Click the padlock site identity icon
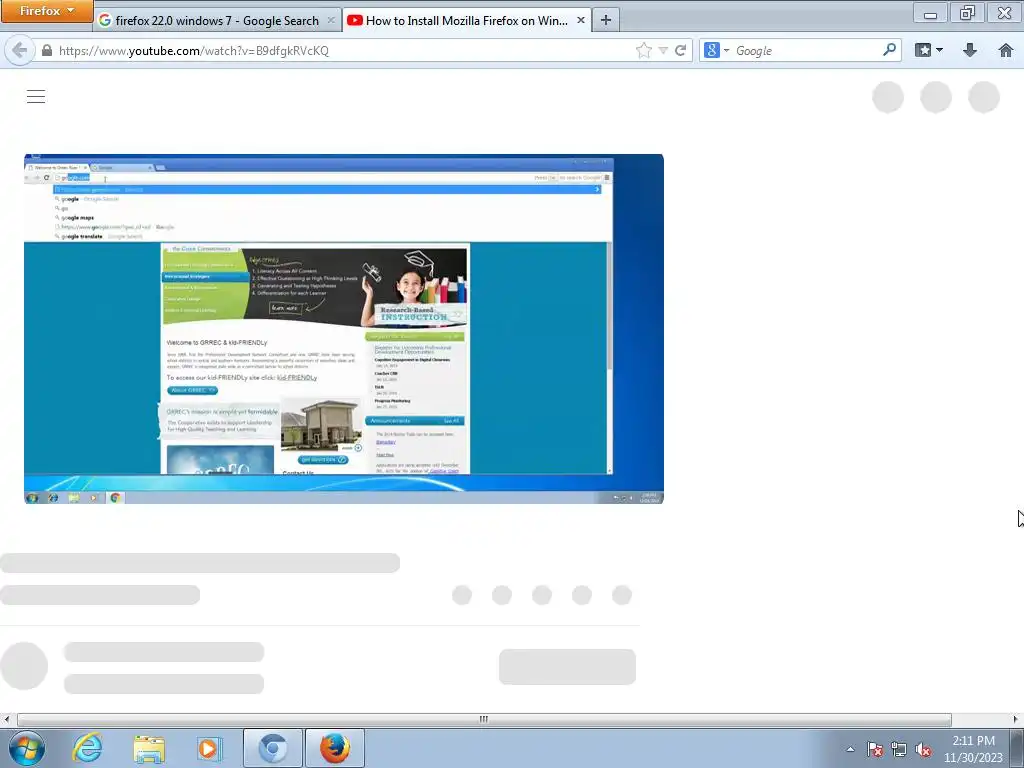Viewport: 1024px width, 768px height. (46, 50)
